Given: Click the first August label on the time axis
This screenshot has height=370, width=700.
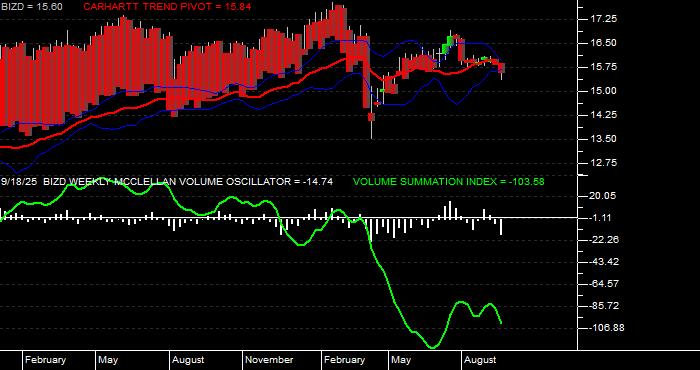Looking at the screenshot, I should [x=188, y=360].
